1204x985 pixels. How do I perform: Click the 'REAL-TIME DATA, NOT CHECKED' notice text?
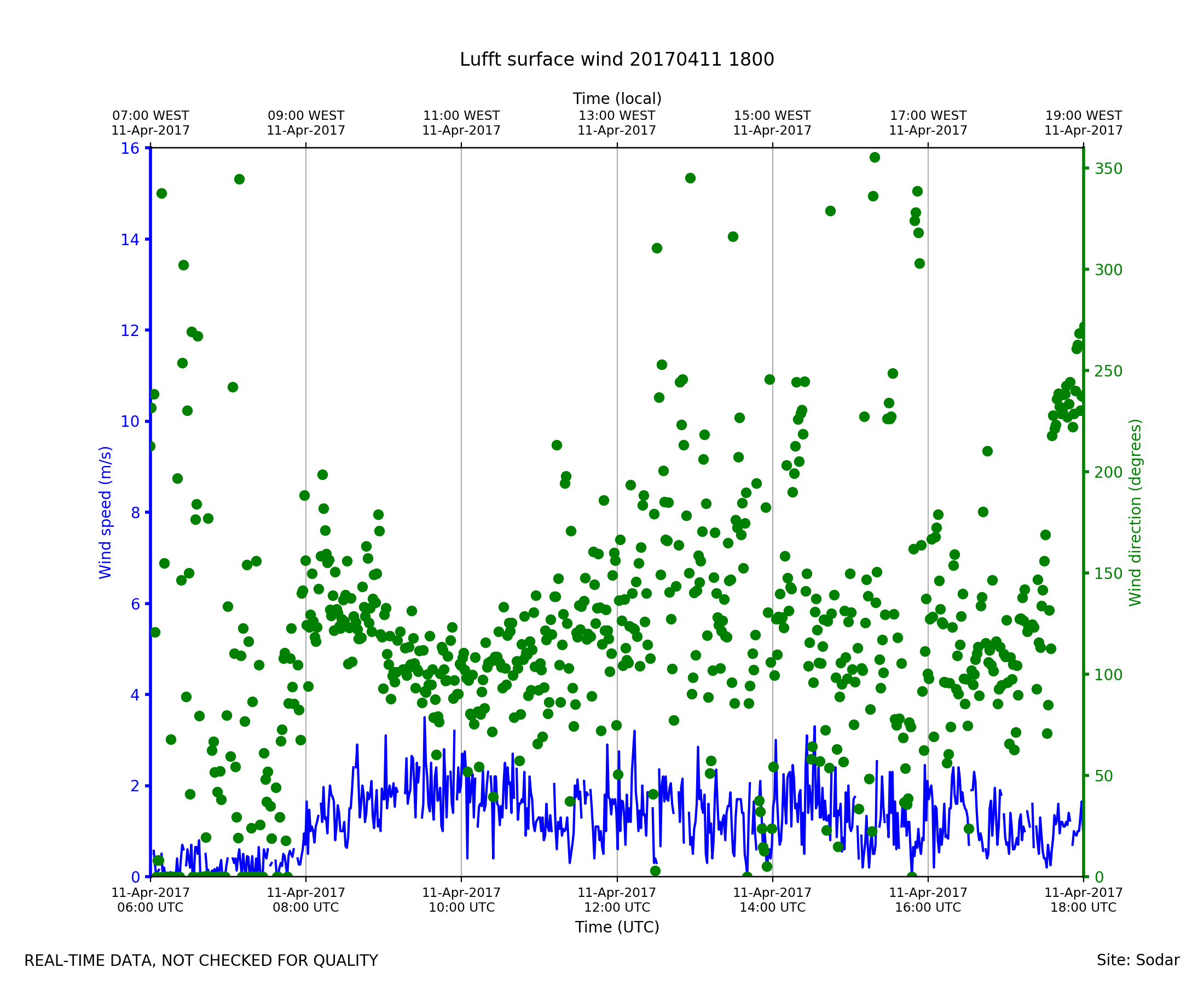[x=201, y=961]
